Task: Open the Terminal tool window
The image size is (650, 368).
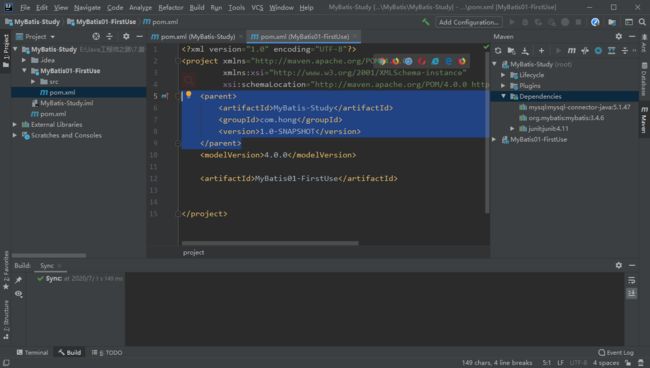Action: (x=32, y=353)
